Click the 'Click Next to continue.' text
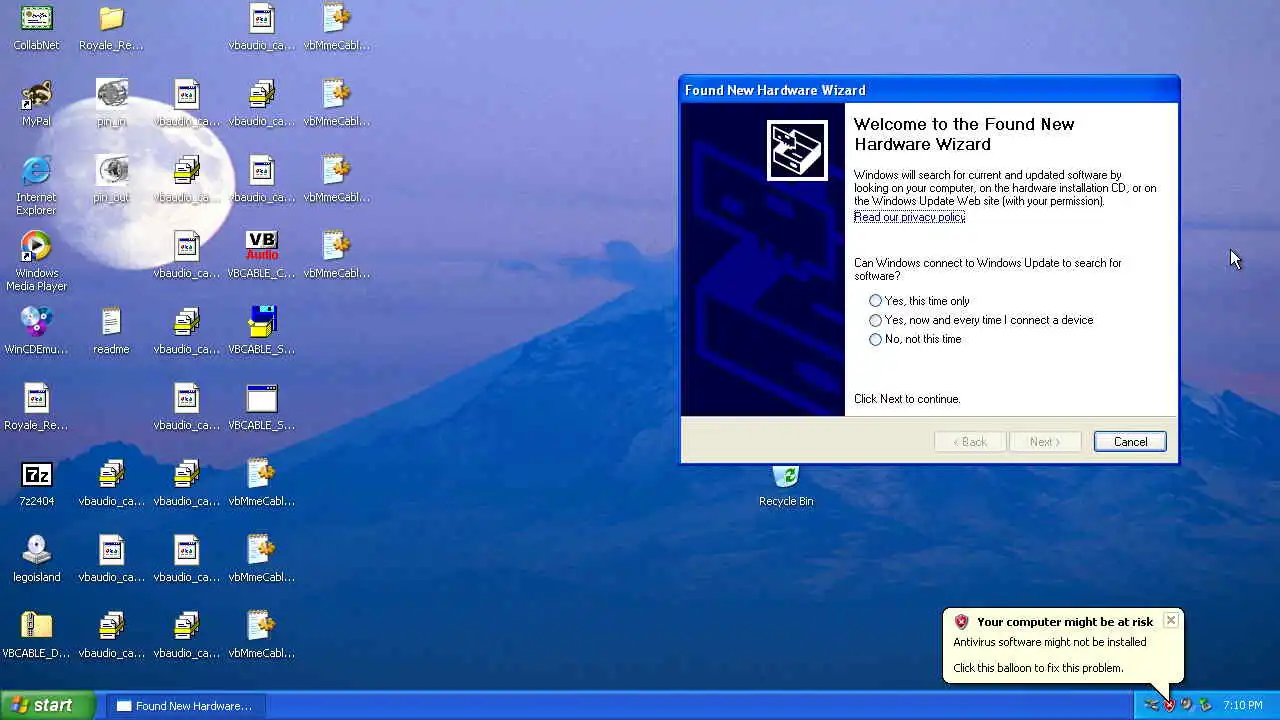The image size is (1280, 720). 907,399
